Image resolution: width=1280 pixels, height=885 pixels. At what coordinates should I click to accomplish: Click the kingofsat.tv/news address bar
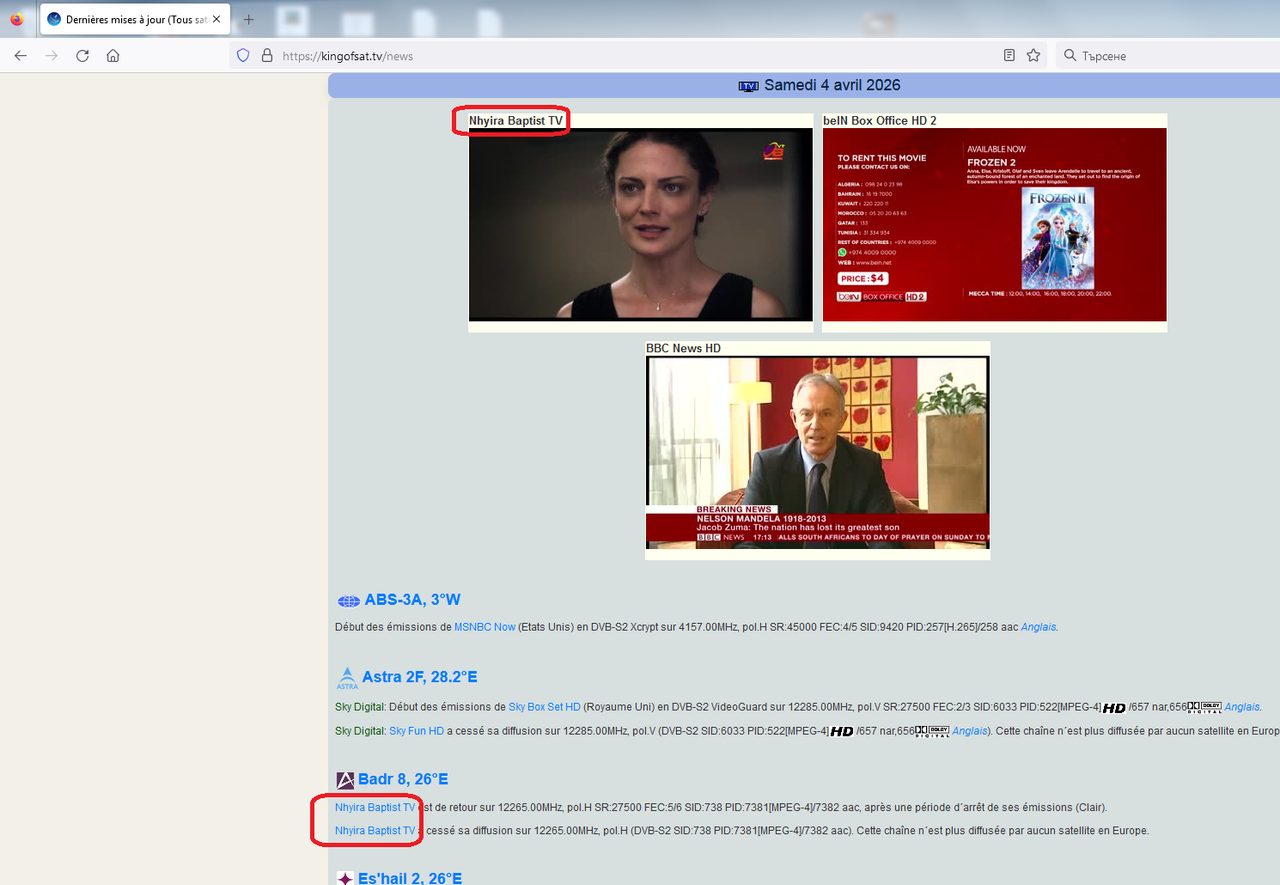(637, 56)
